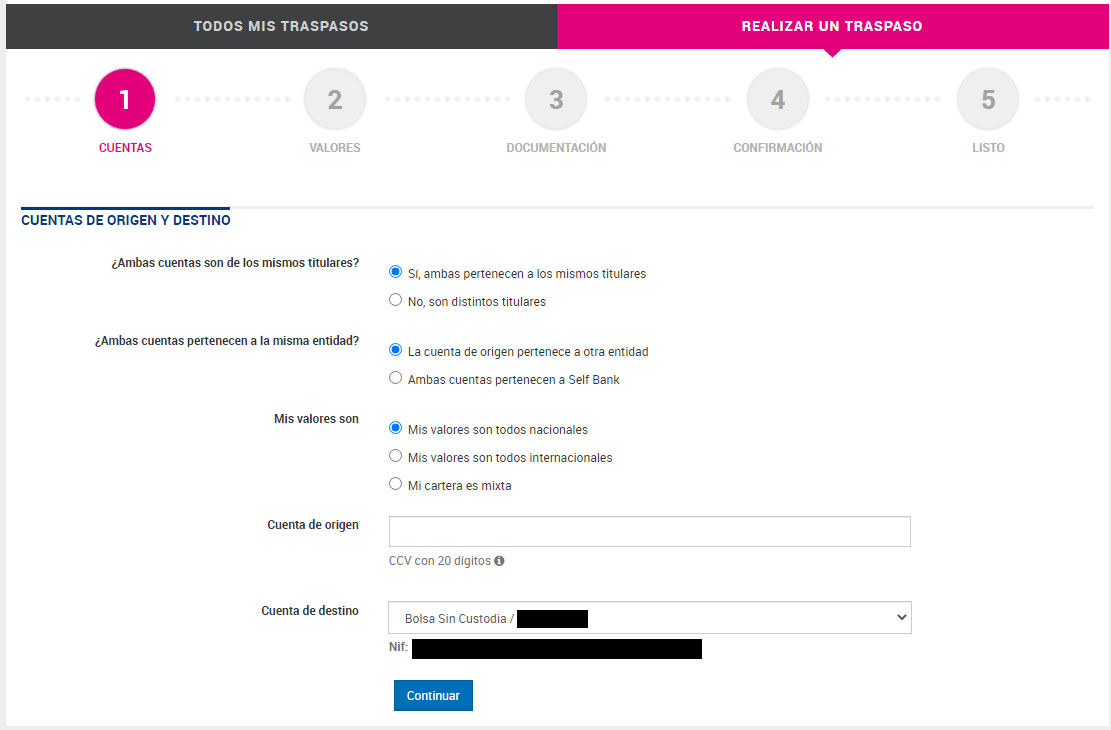
Task: Click step 1 Cuentas circle
Action: (125, 99)
